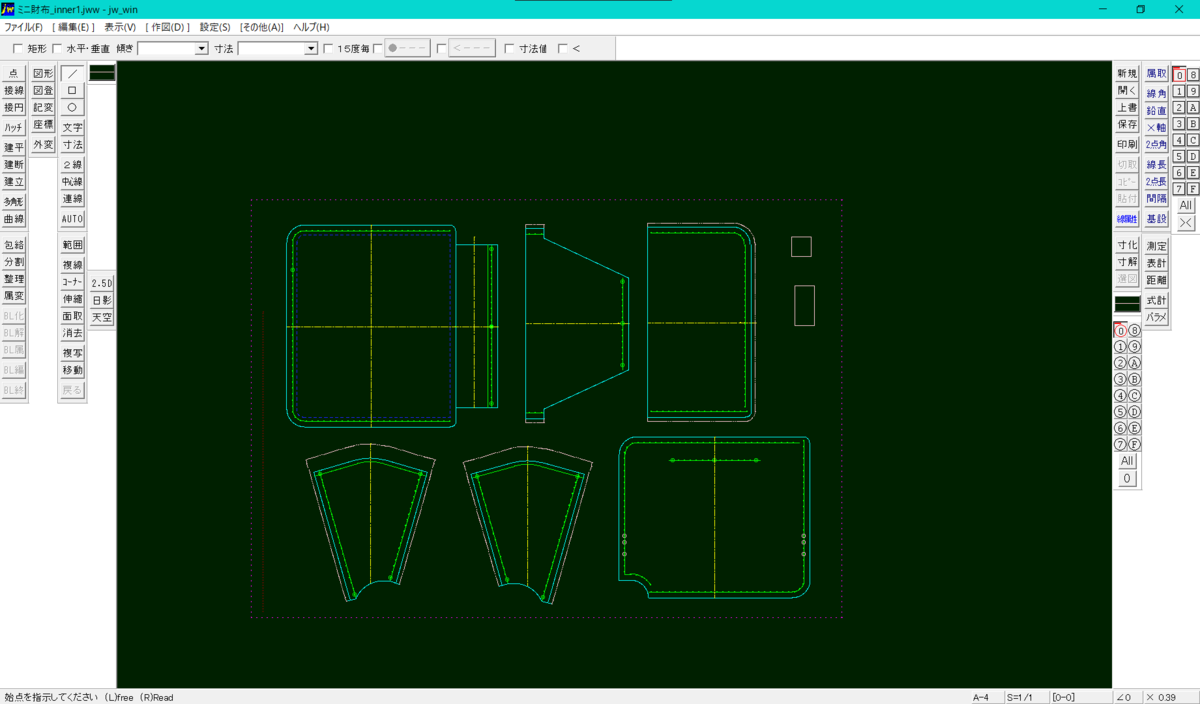Activate the ハッチ hatch tool
Image resolution: width=1200 pixels, height=704 pixels.
[14, 127]
